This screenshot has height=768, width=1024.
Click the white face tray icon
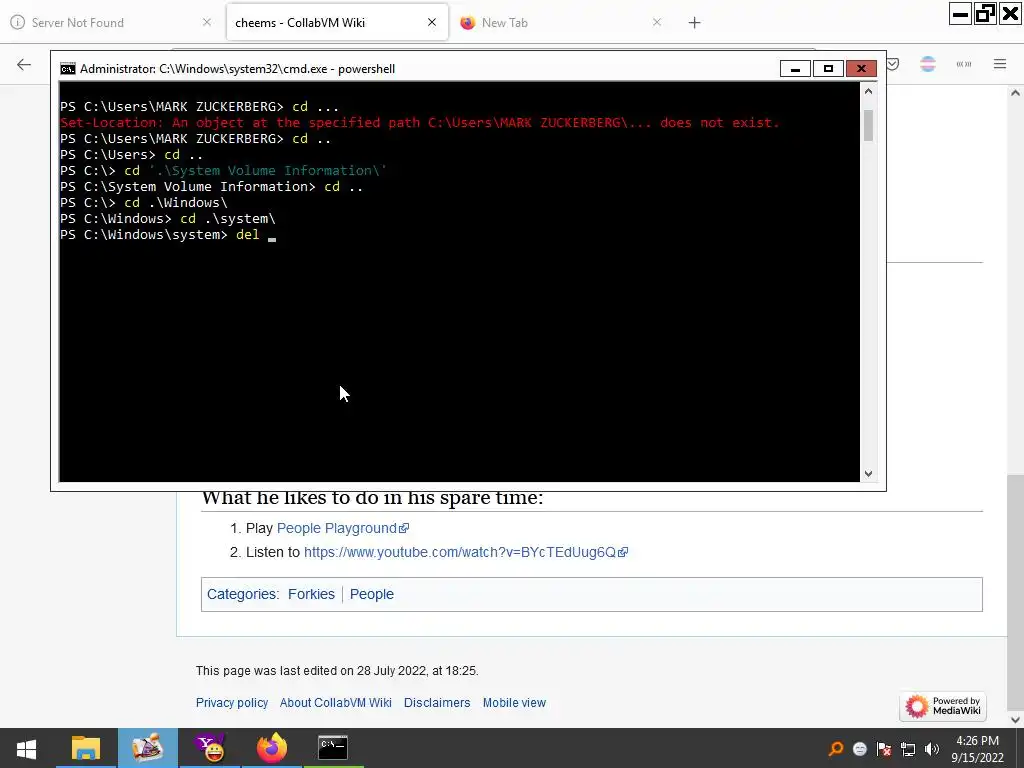click(860, 749)
